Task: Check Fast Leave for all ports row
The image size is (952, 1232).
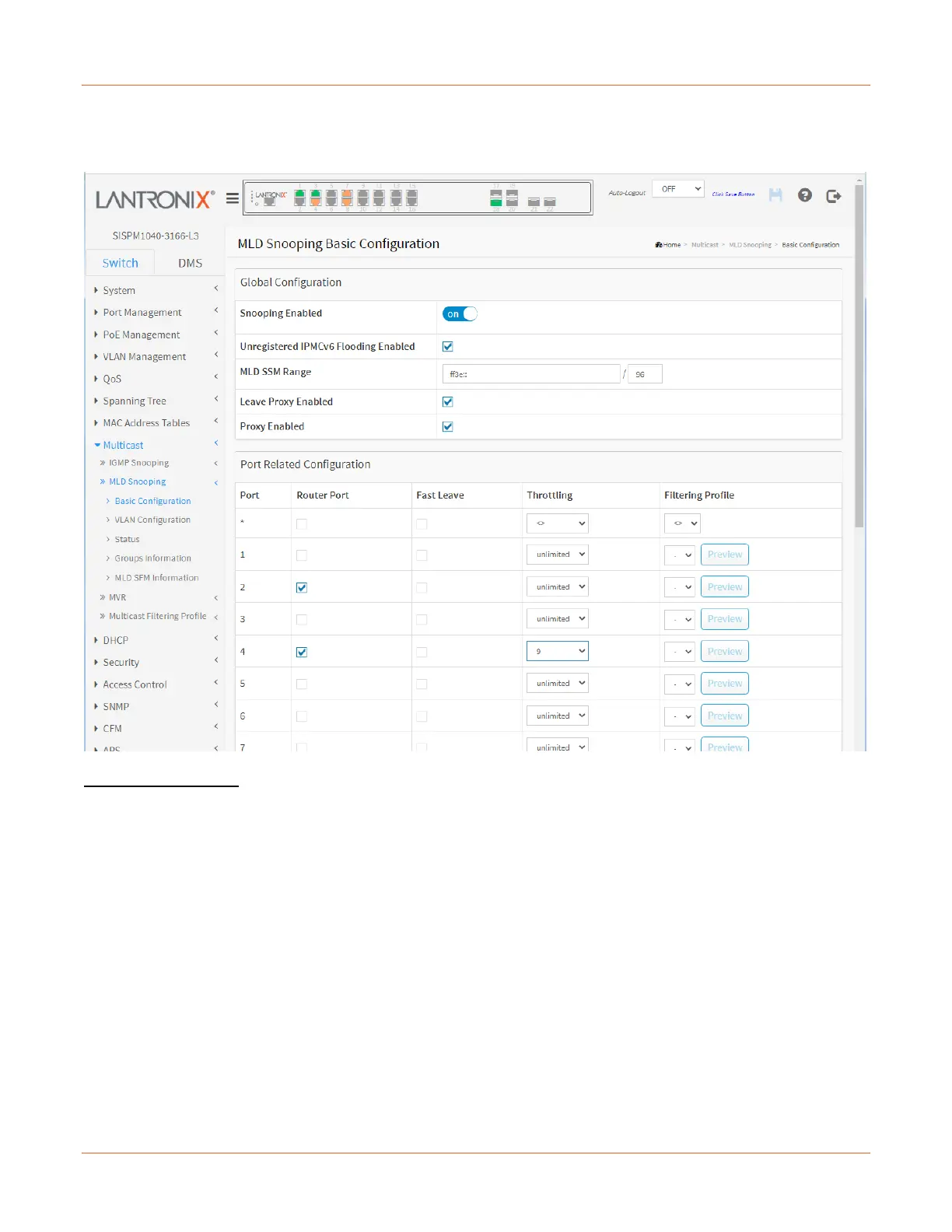Action: pos(422,524)
